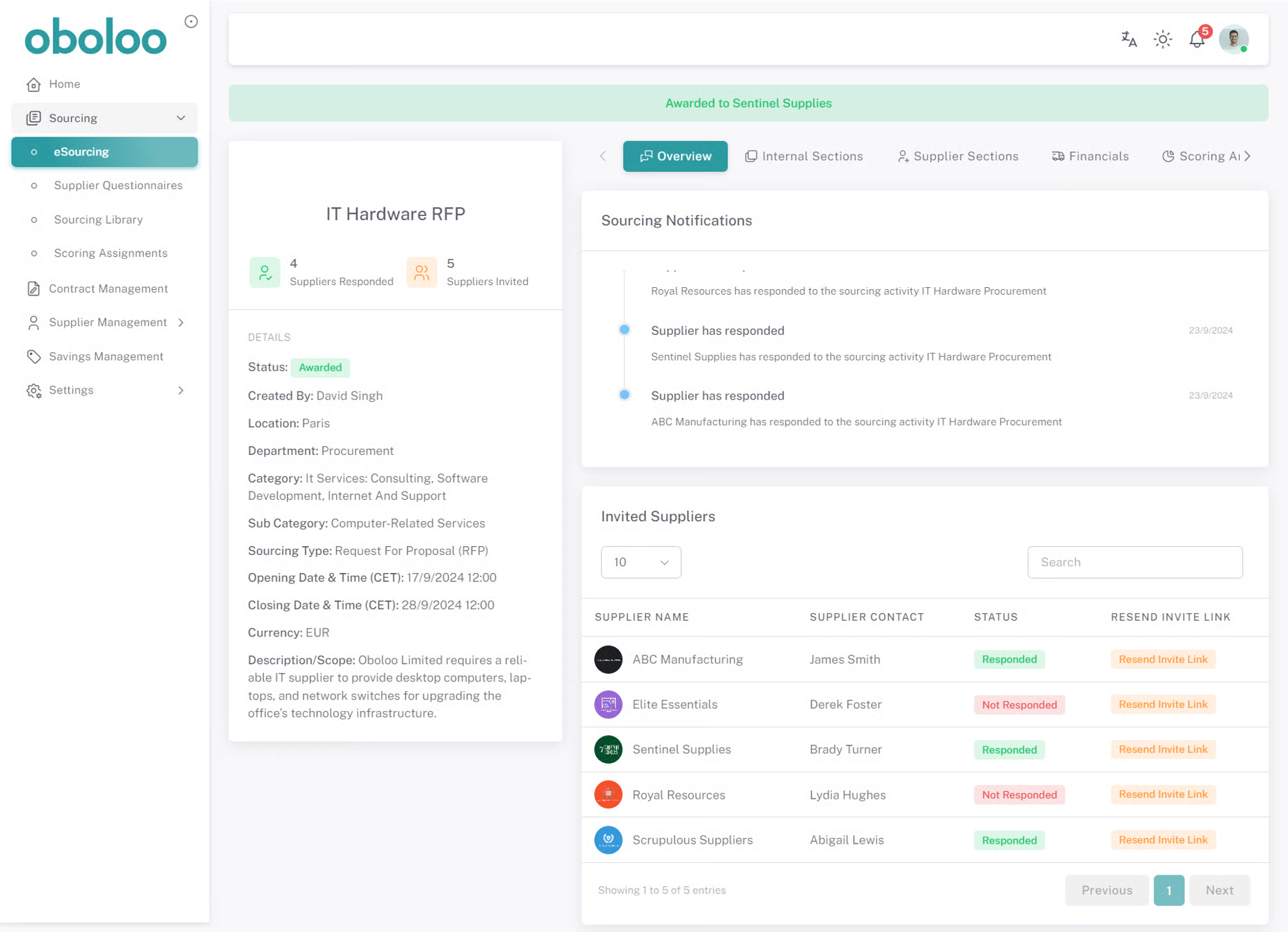Viewport: 1288px width, 932px height.
Task: Open the notifications bell
Action: point(1198,39)
